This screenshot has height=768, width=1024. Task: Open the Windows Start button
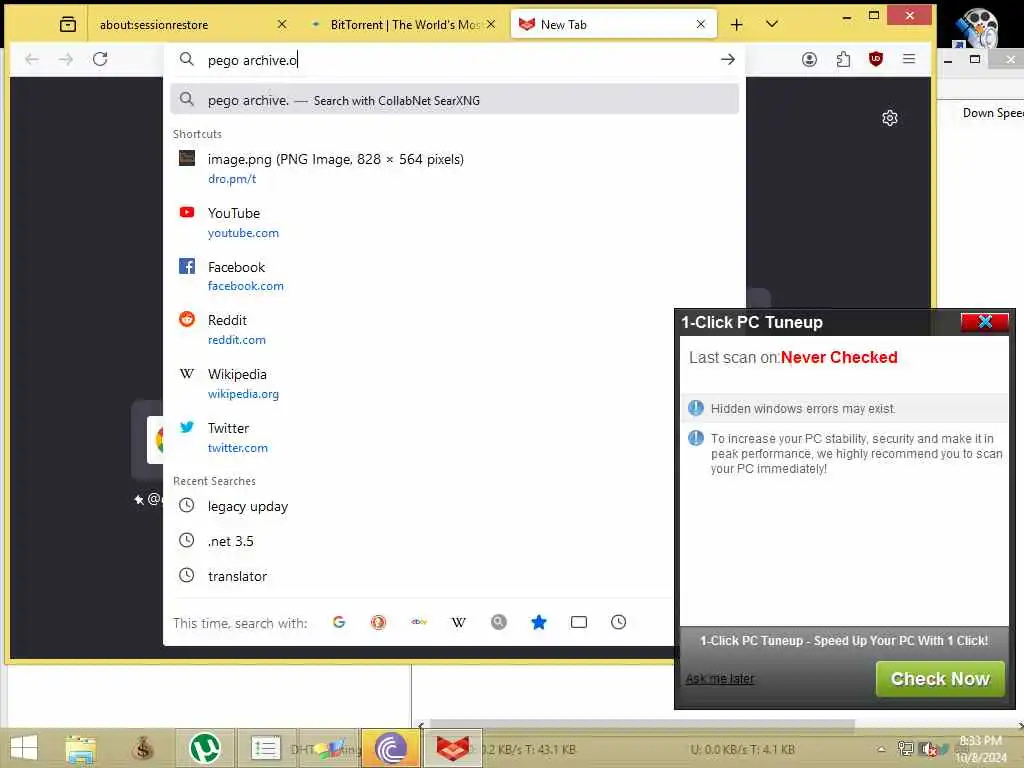(24, 748)
